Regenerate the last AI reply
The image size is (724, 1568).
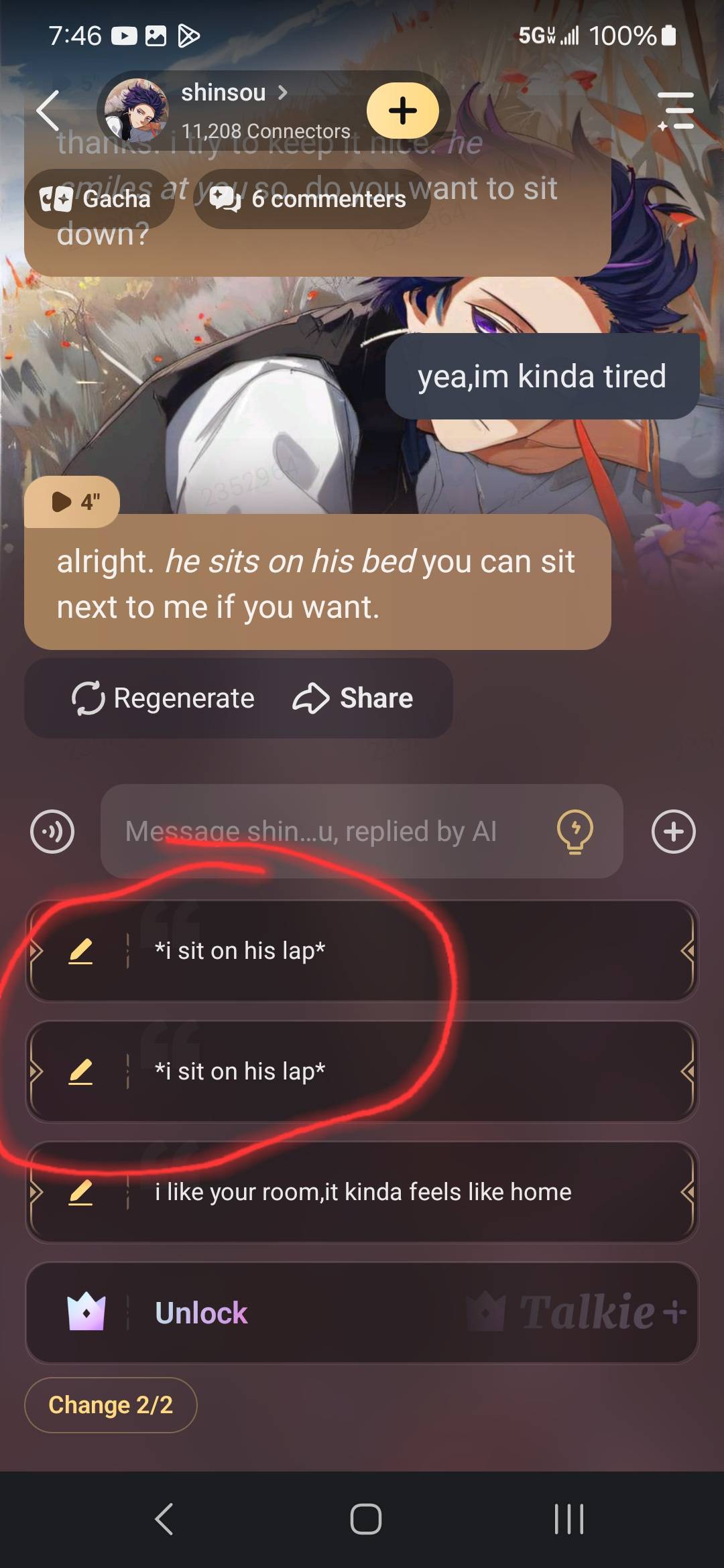click(x=163, y=698)
